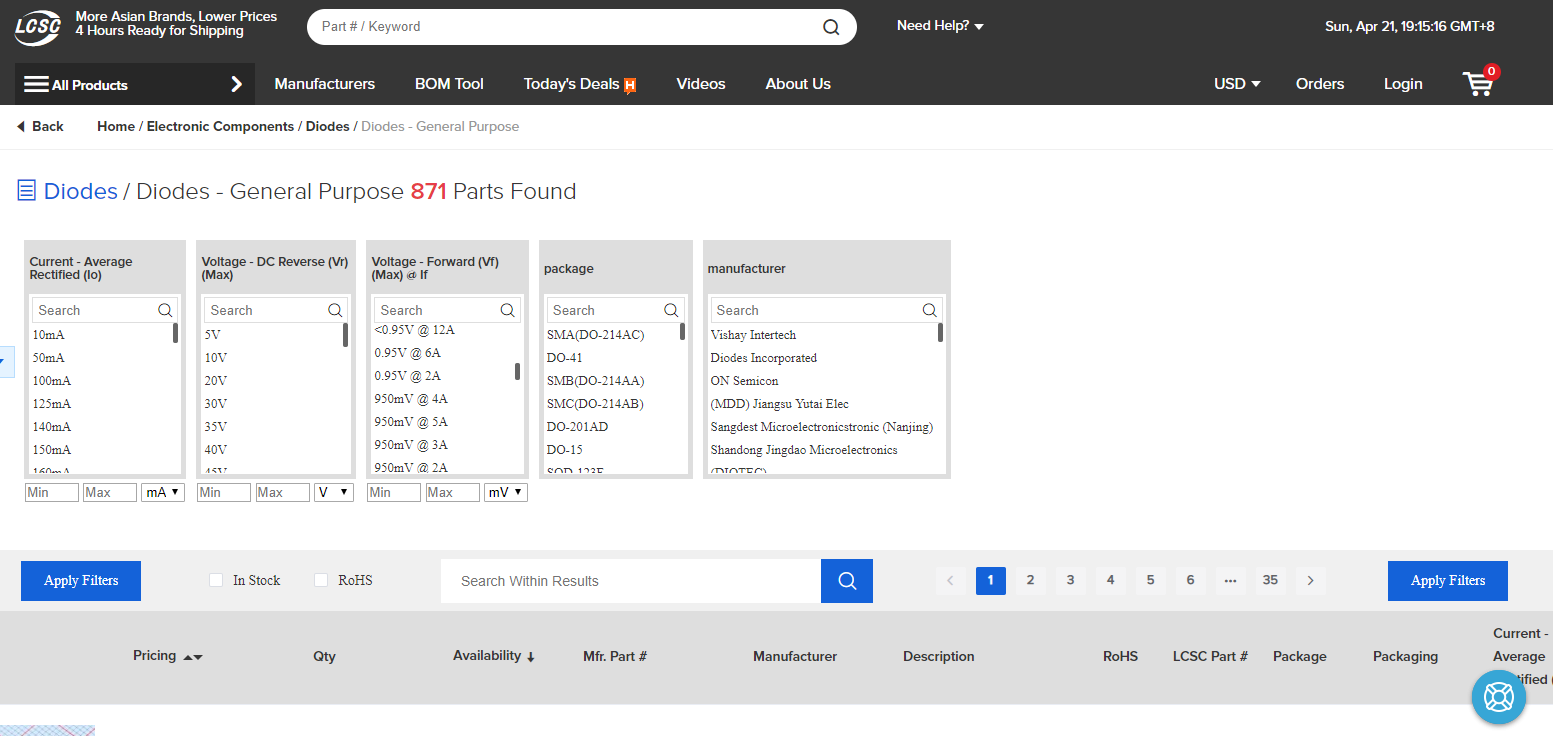
Task: Click the Max field under Voltage DC Reverse
Action: (283, 492)
